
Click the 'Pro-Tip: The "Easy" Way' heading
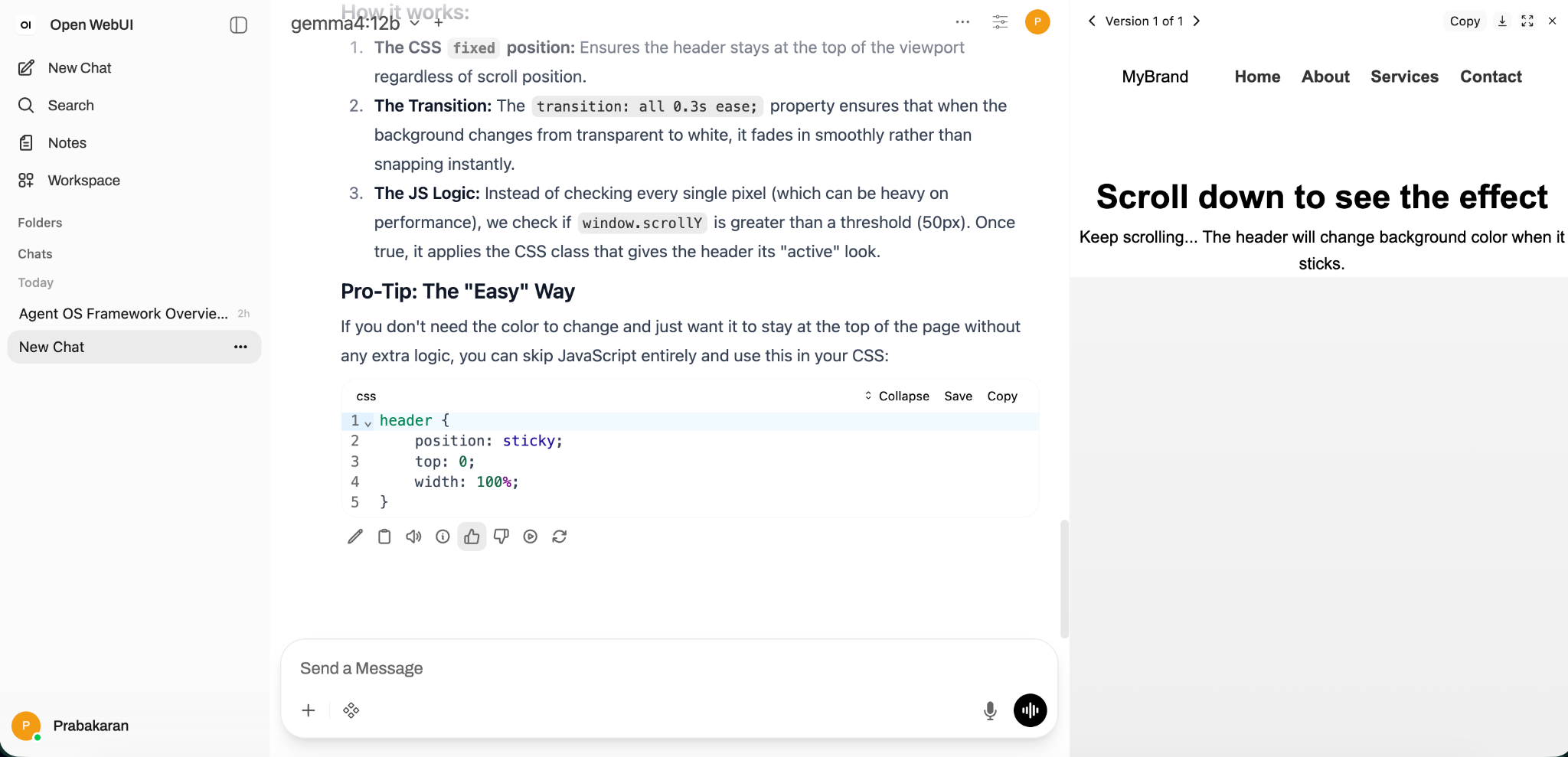pos(458,292)
